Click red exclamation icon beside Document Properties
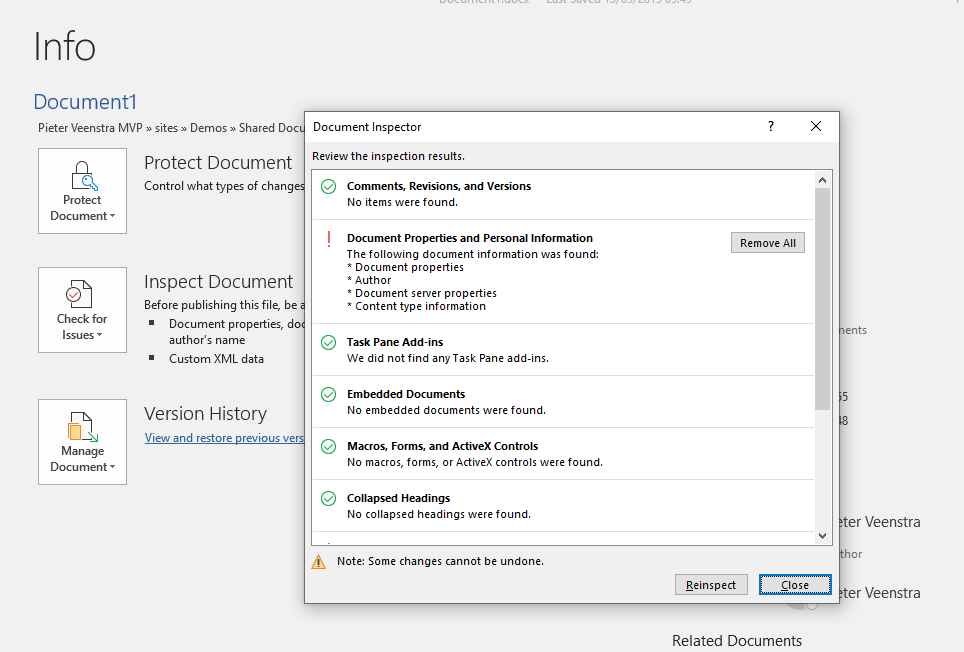 click(329, 239)
